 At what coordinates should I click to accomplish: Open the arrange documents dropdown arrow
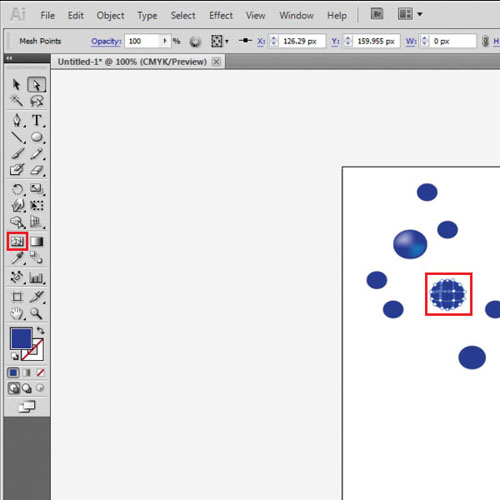420,14
